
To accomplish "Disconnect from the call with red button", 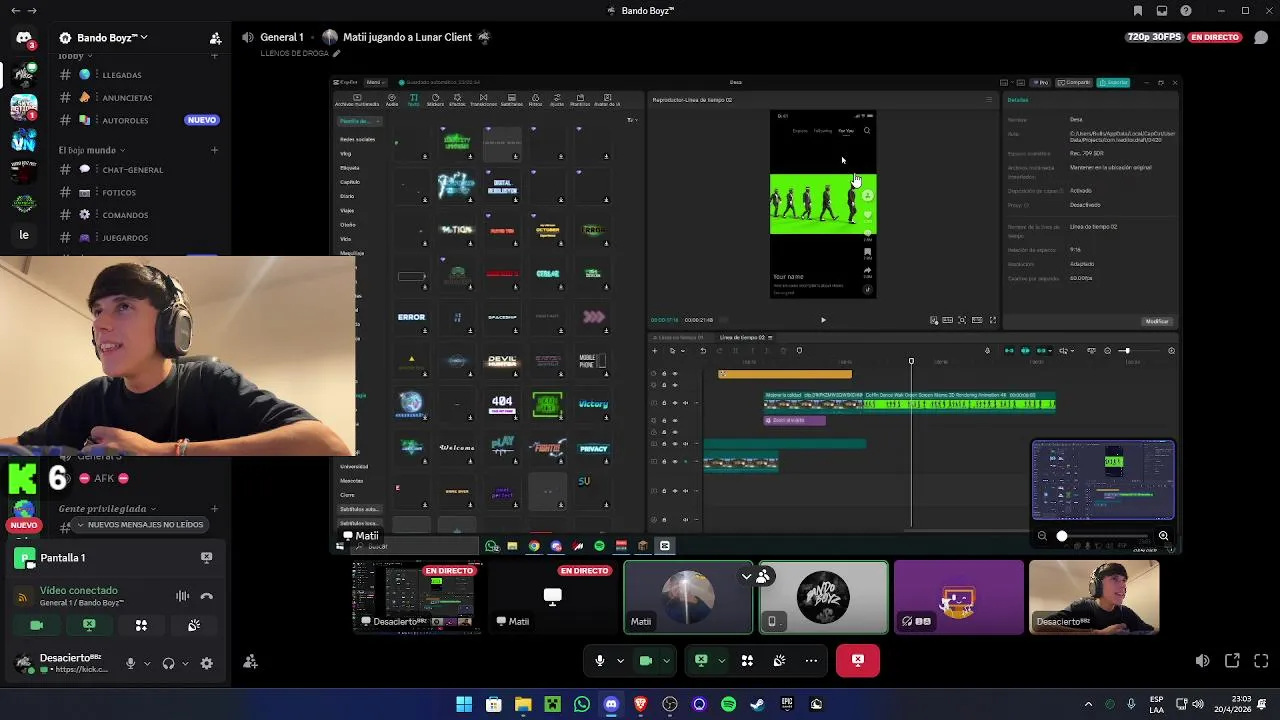I will coord(858,660).
